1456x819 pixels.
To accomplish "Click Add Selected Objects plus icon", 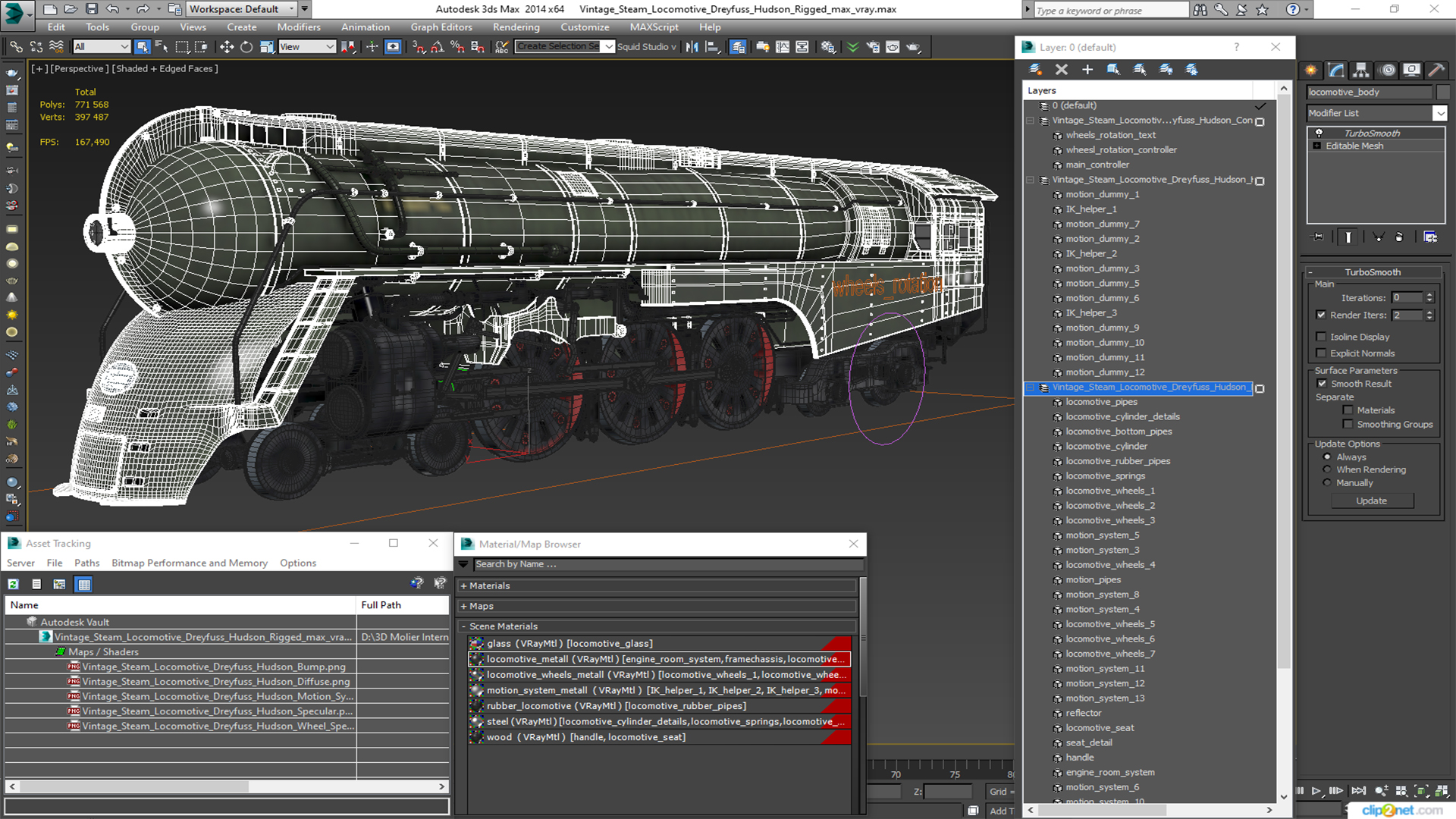I will pyautogui.click(x=1087, y=70).
